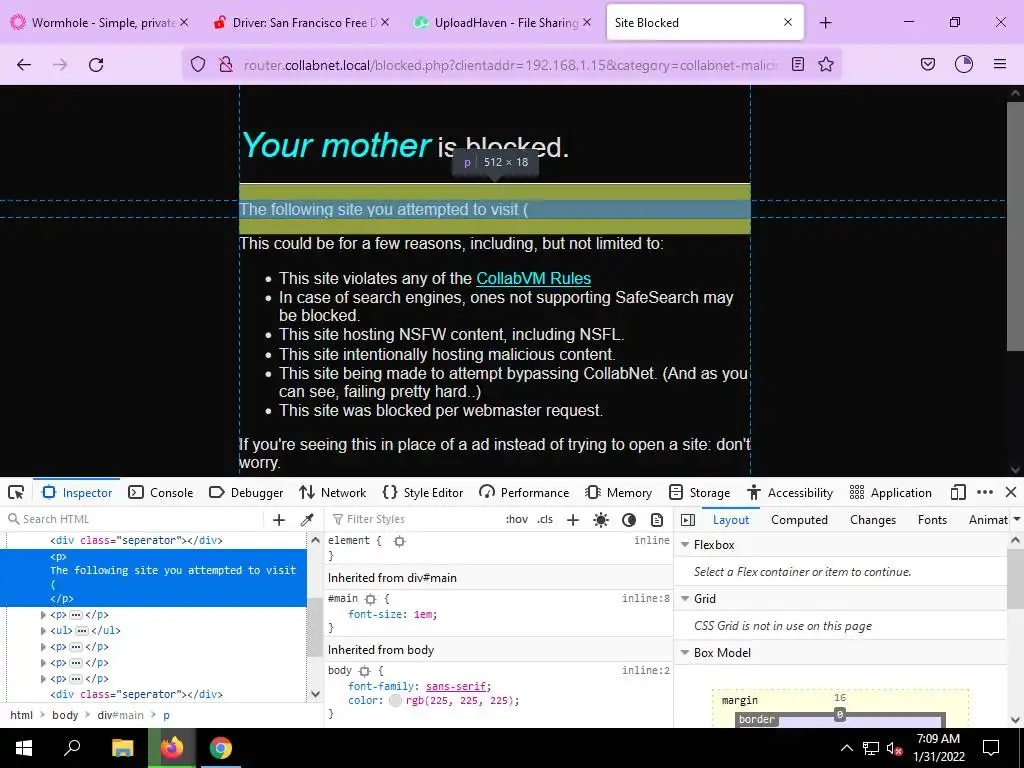Image resolution: width=1024 pixels, height=768 pixels.
Task: Open Firefox account profile icon
Action: tap(964, 64)
